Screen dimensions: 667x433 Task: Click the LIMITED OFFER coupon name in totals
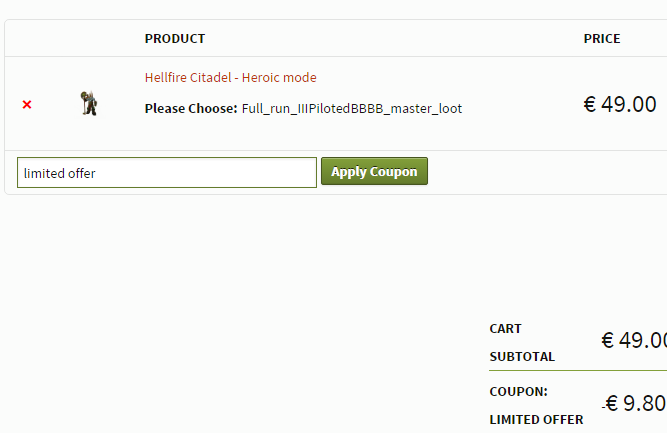tap(536, 420)
